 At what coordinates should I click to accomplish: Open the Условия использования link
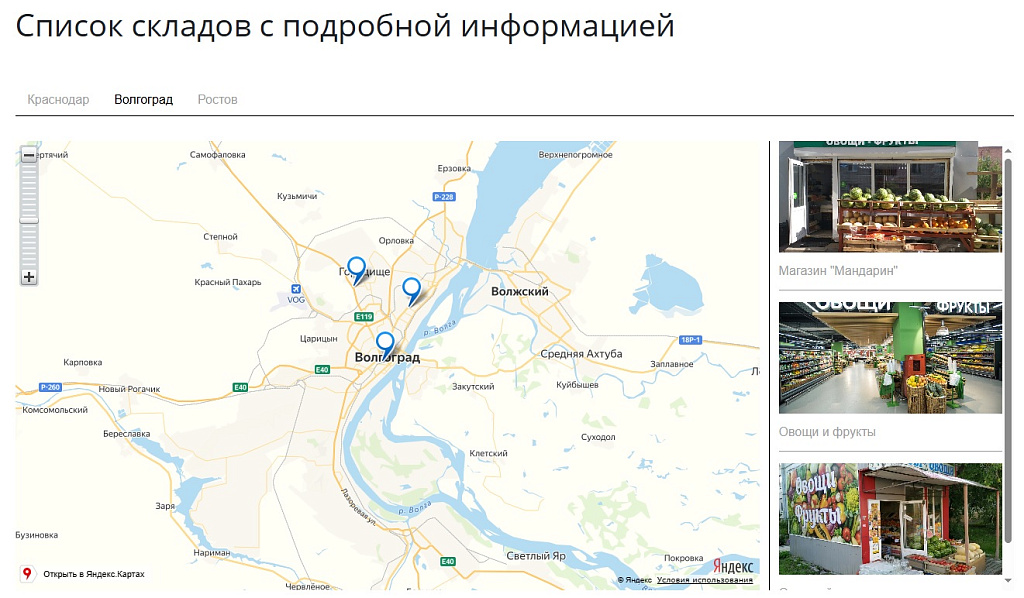[x=704, y=580]
